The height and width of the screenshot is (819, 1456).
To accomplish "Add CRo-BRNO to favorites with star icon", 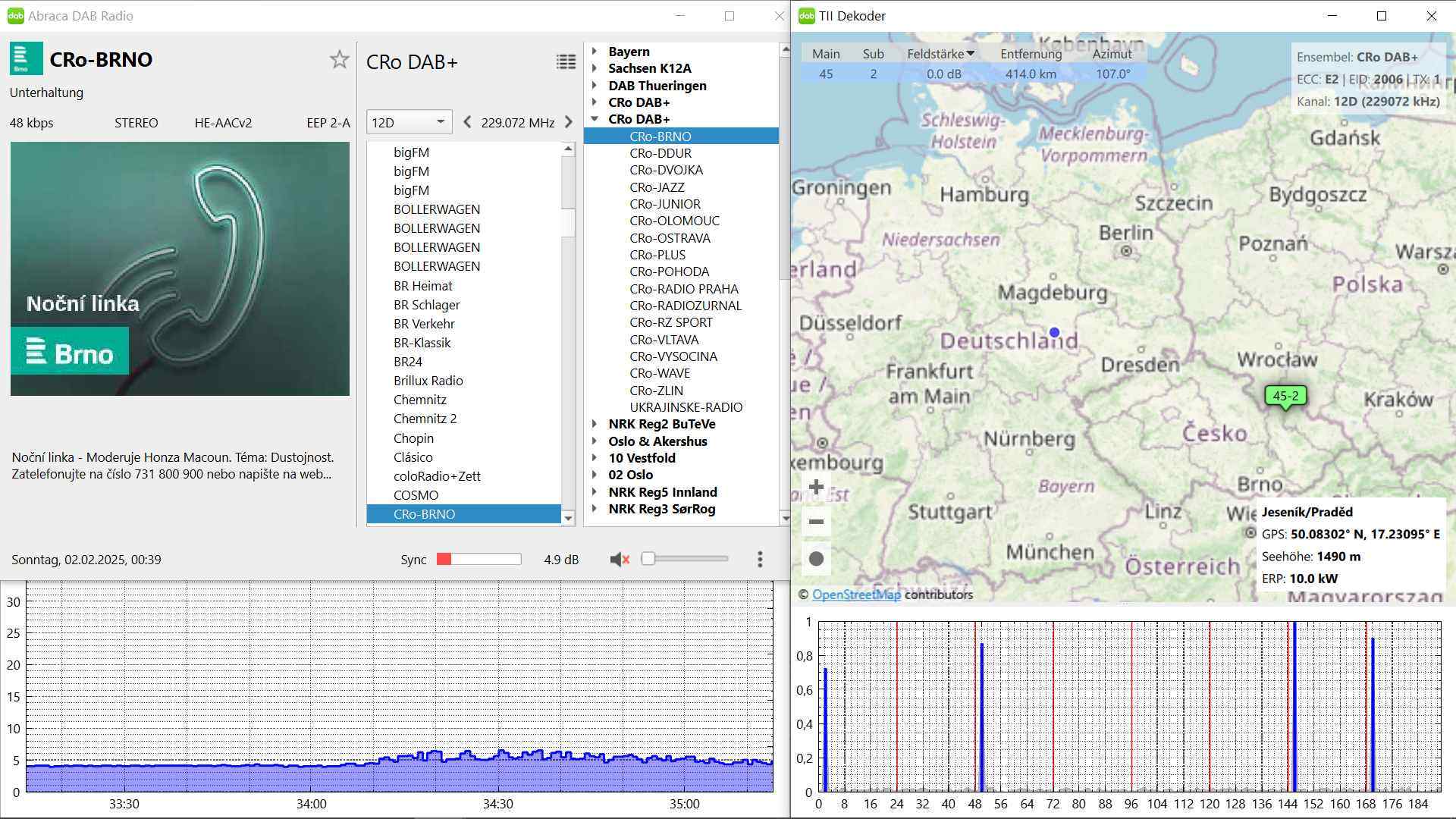I will [x=339, y=60].
